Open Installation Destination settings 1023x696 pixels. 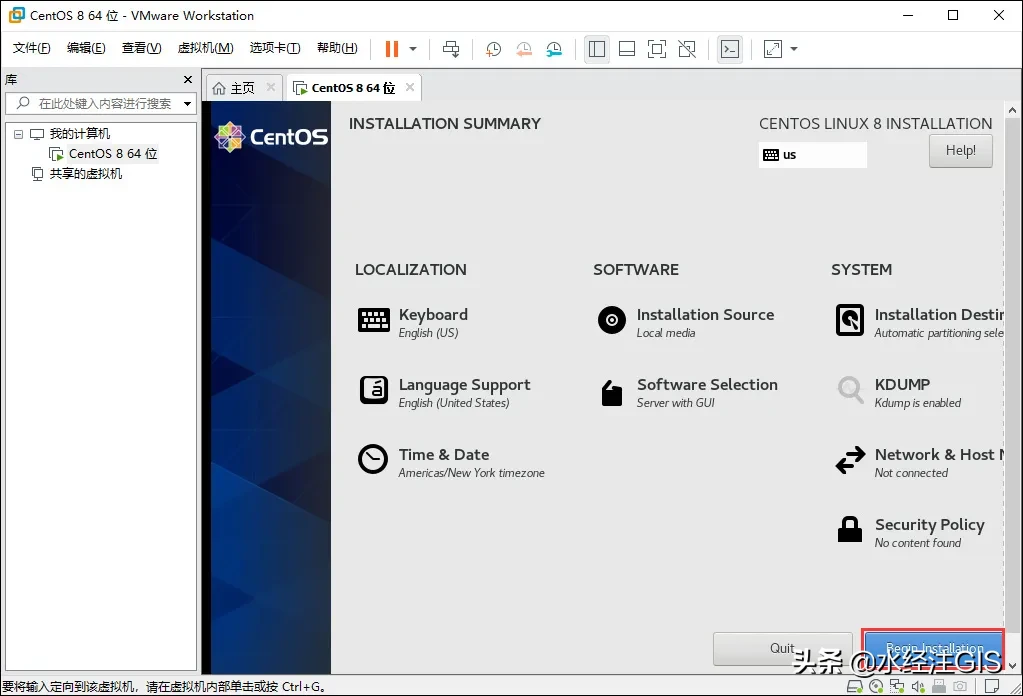919,322
